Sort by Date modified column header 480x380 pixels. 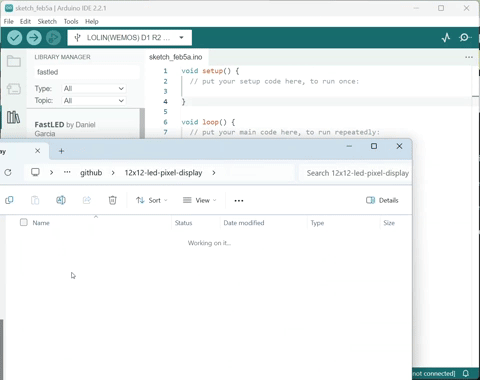244,223
